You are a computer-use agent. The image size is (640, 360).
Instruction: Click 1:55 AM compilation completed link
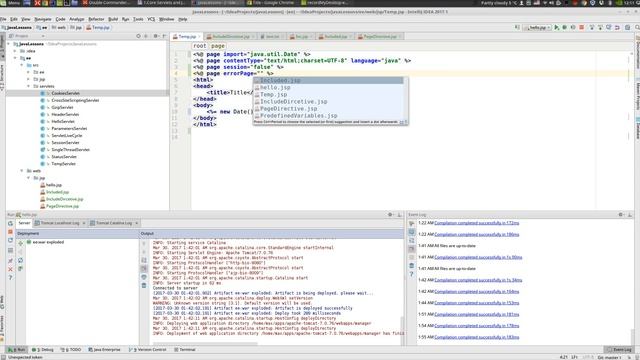point(477,337)
